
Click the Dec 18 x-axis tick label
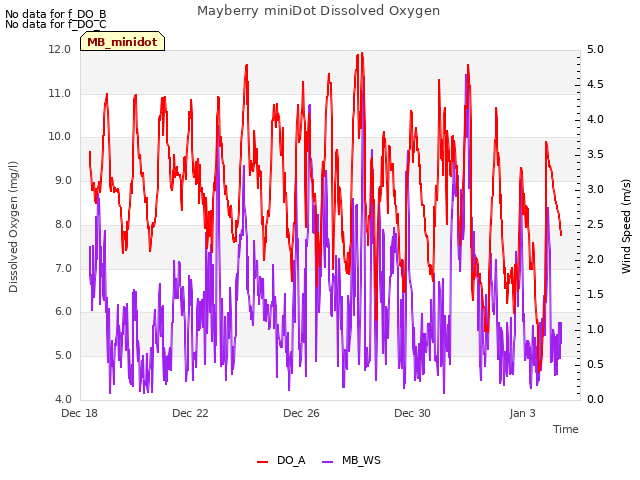[x=80, y=413]
